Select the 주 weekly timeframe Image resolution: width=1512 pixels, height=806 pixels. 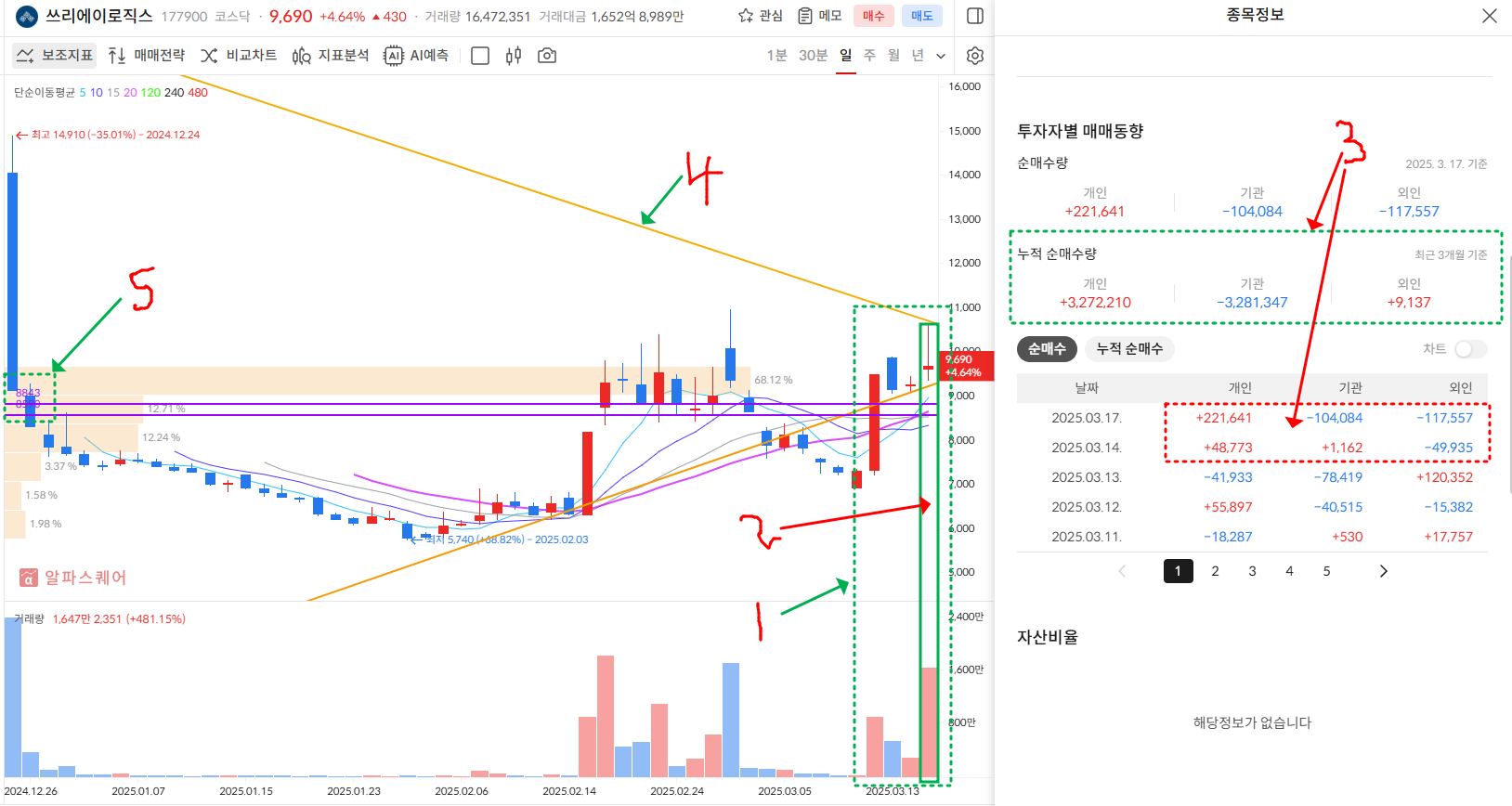point(870,56)
